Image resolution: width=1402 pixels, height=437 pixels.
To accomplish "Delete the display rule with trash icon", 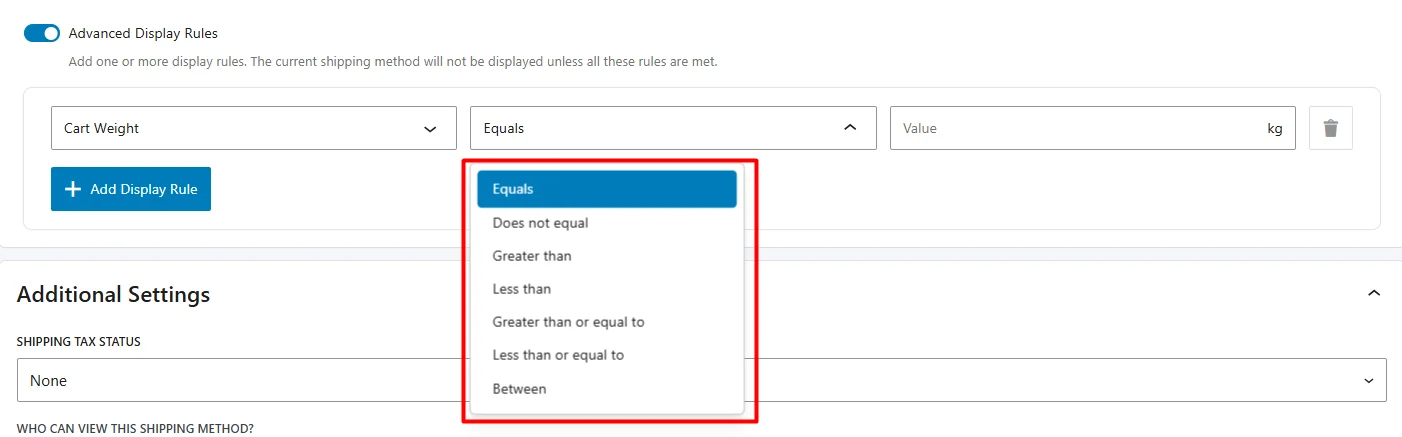I will 1330,128.
